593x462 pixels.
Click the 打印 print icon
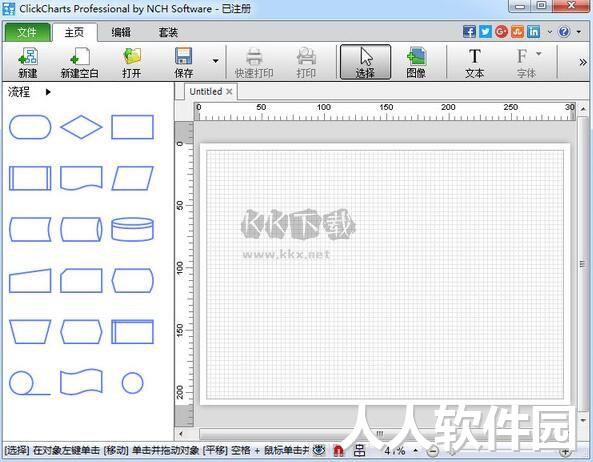(x=306, y=62)
